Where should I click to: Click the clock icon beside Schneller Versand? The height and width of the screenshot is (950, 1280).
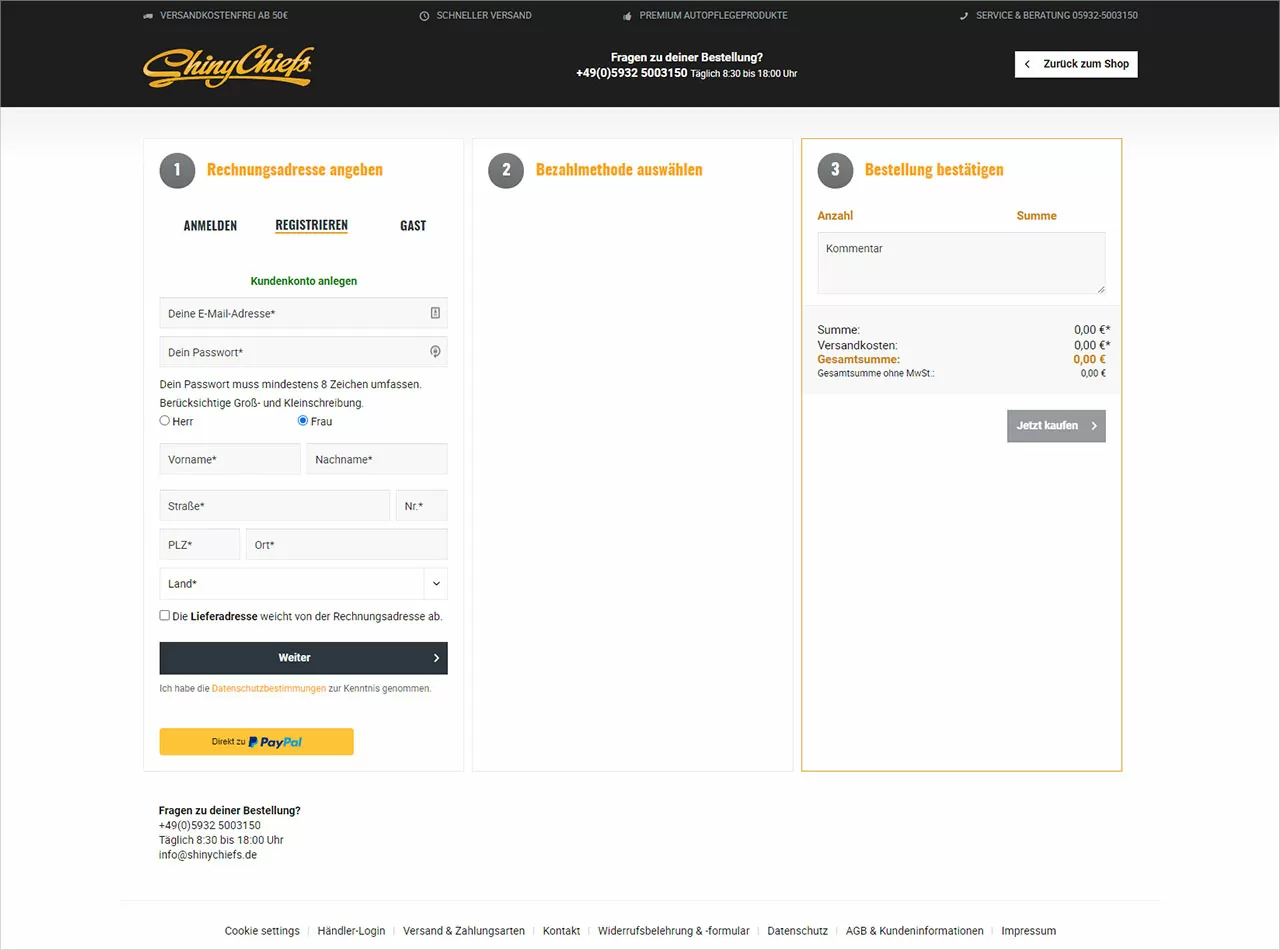click(424, 15)
